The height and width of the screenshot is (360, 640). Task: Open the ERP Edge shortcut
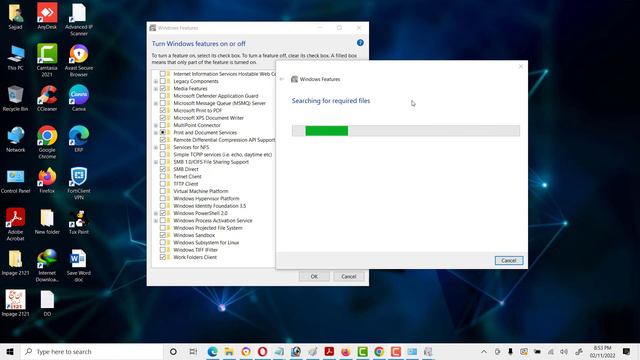click(x=79, y=139)
